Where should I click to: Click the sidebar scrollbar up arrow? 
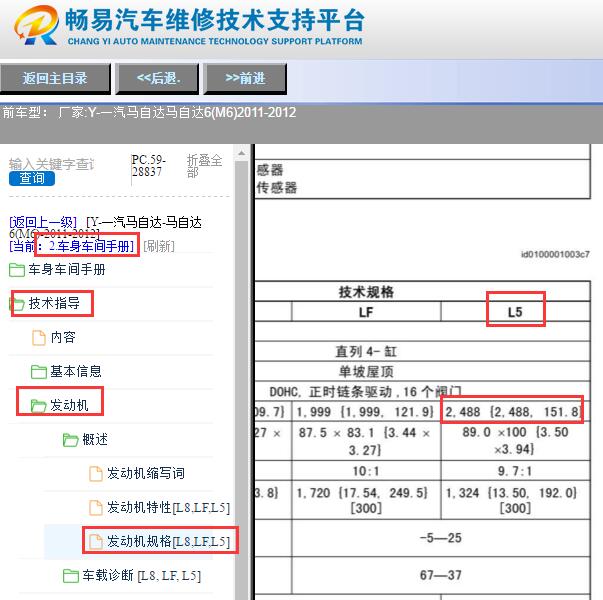[x=242, y=153]
